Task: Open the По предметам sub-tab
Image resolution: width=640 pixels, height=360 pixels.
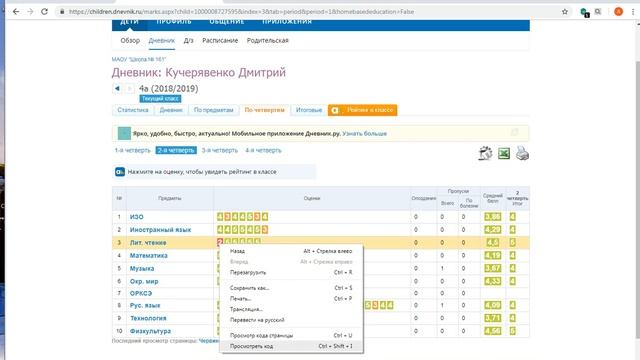Action: pyautogui.click(x=213, y=110)
